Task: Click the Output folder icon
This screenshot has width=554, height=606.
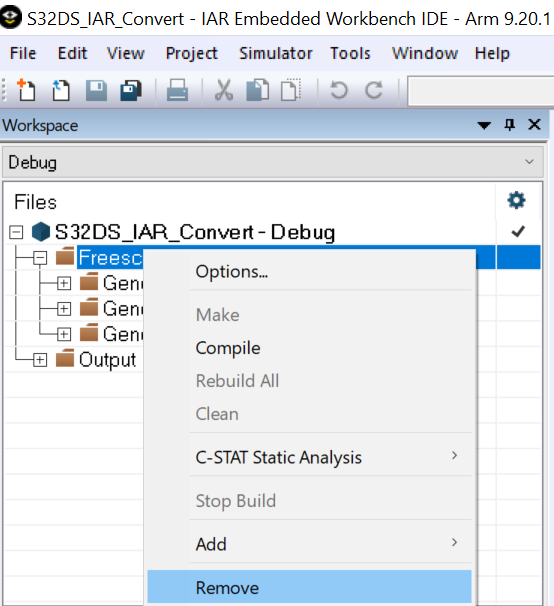Action: (65, 358)
